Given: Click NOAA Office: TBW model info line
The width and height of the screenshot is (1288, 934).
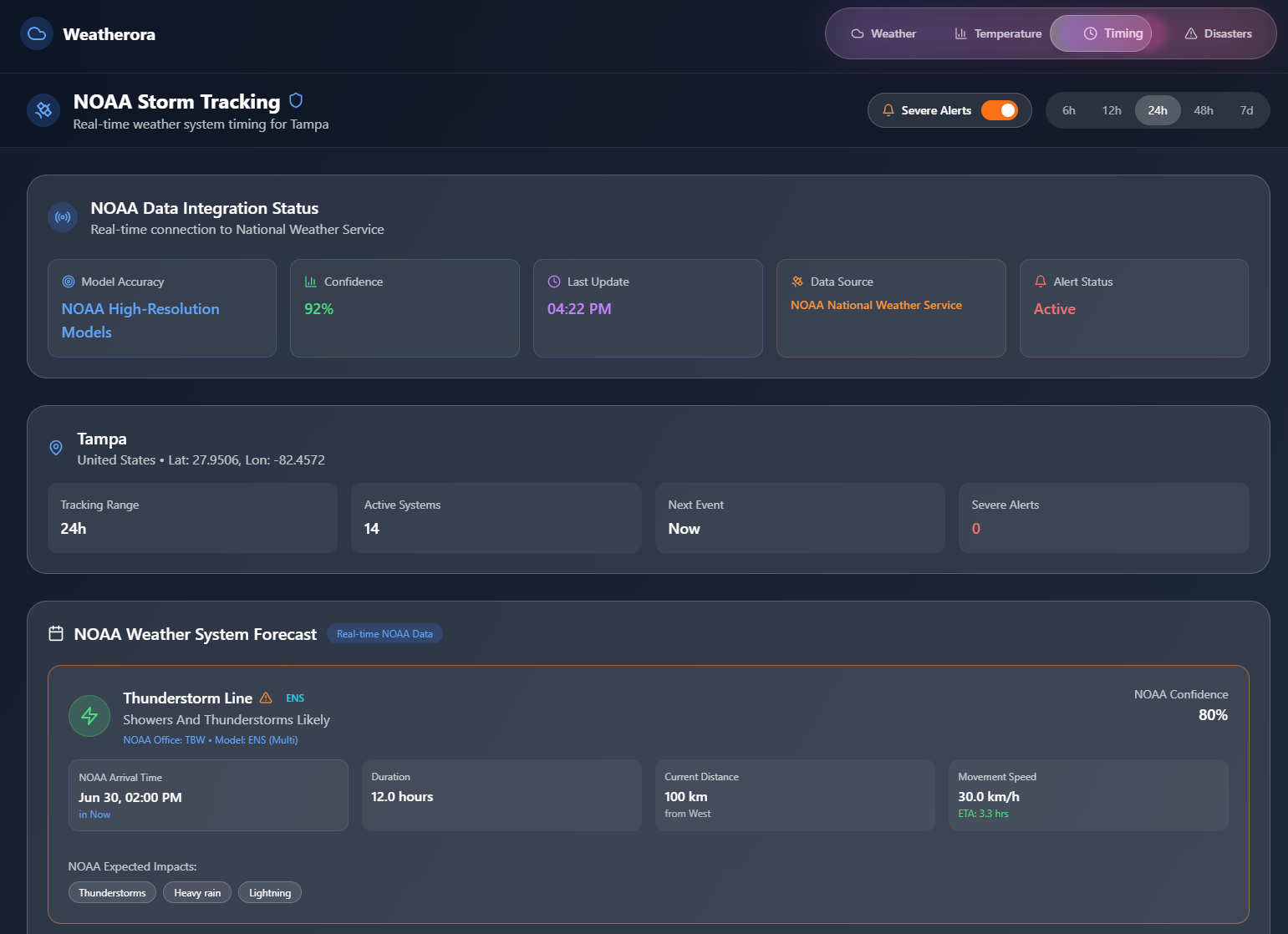Looking at the screenshot, I should click(211, 740).
